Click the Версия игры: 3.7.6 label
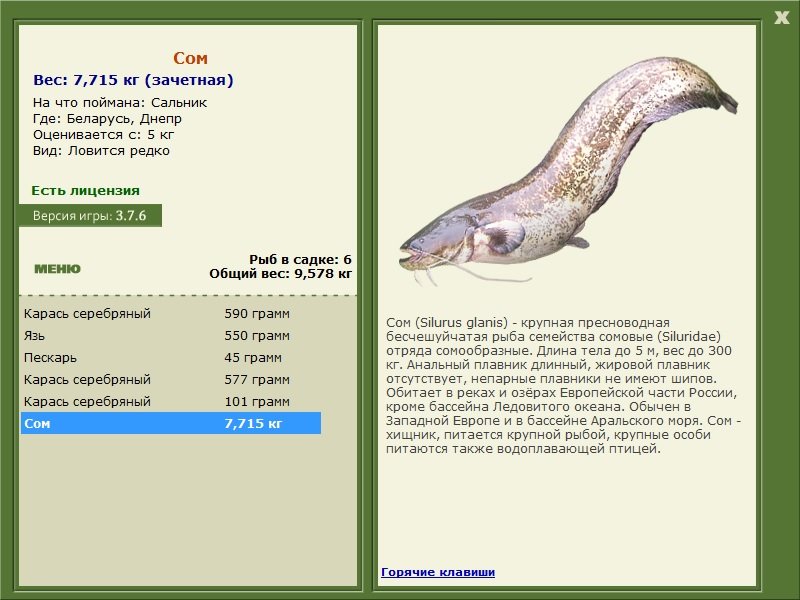This screenshot has height=600, width=800. point(90,215)
